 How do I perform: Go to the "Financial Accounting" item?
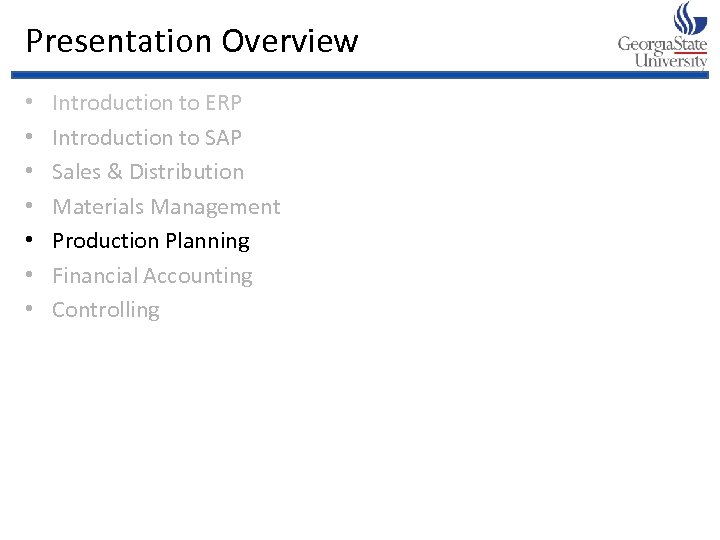[x=152, y=276]
